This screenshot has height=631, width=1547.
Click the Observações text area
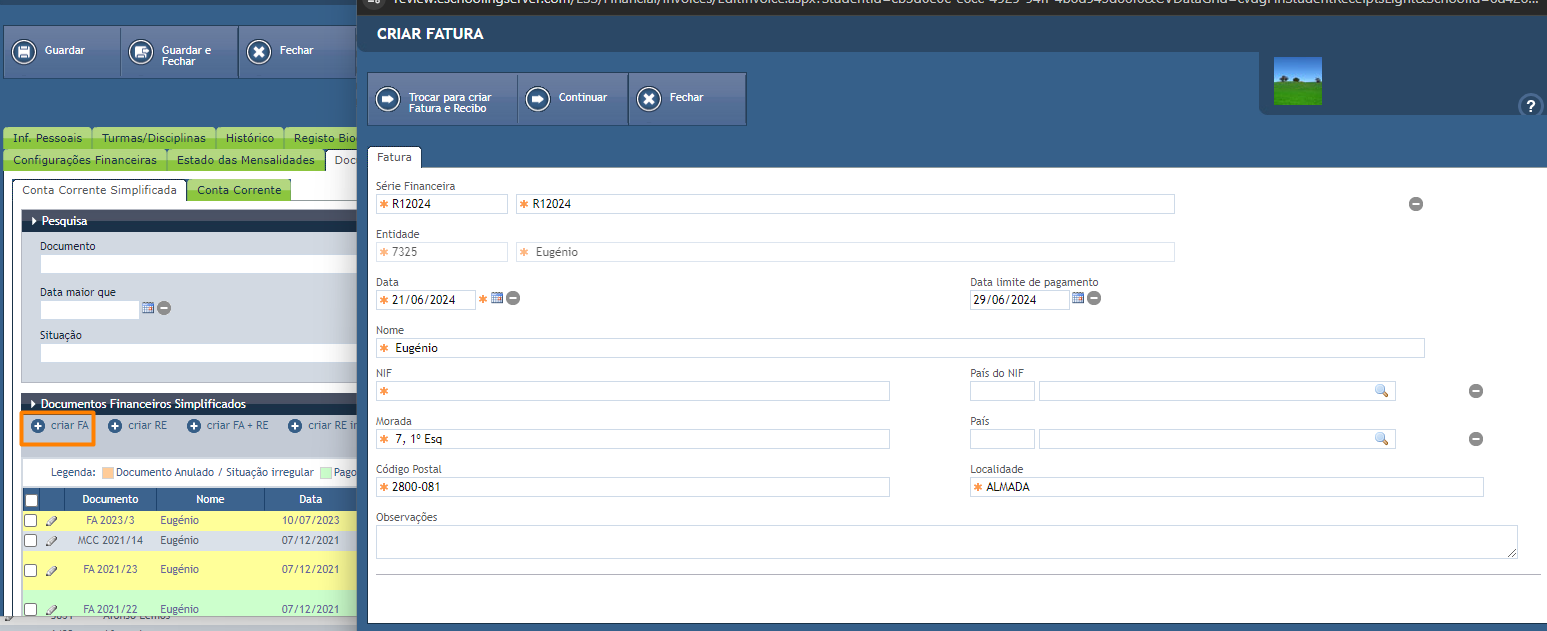click(x=947, y=542)
